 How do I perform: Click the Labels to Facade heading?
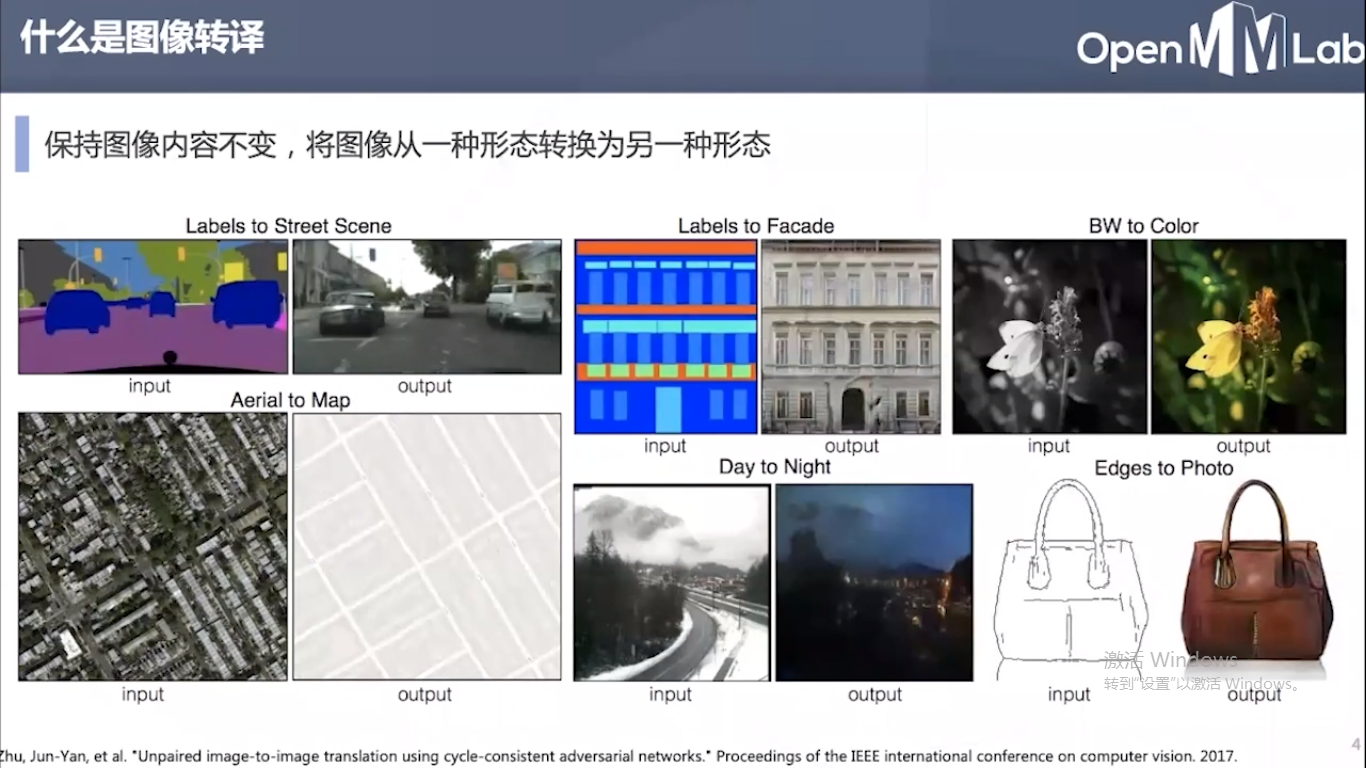click(756, 226)
